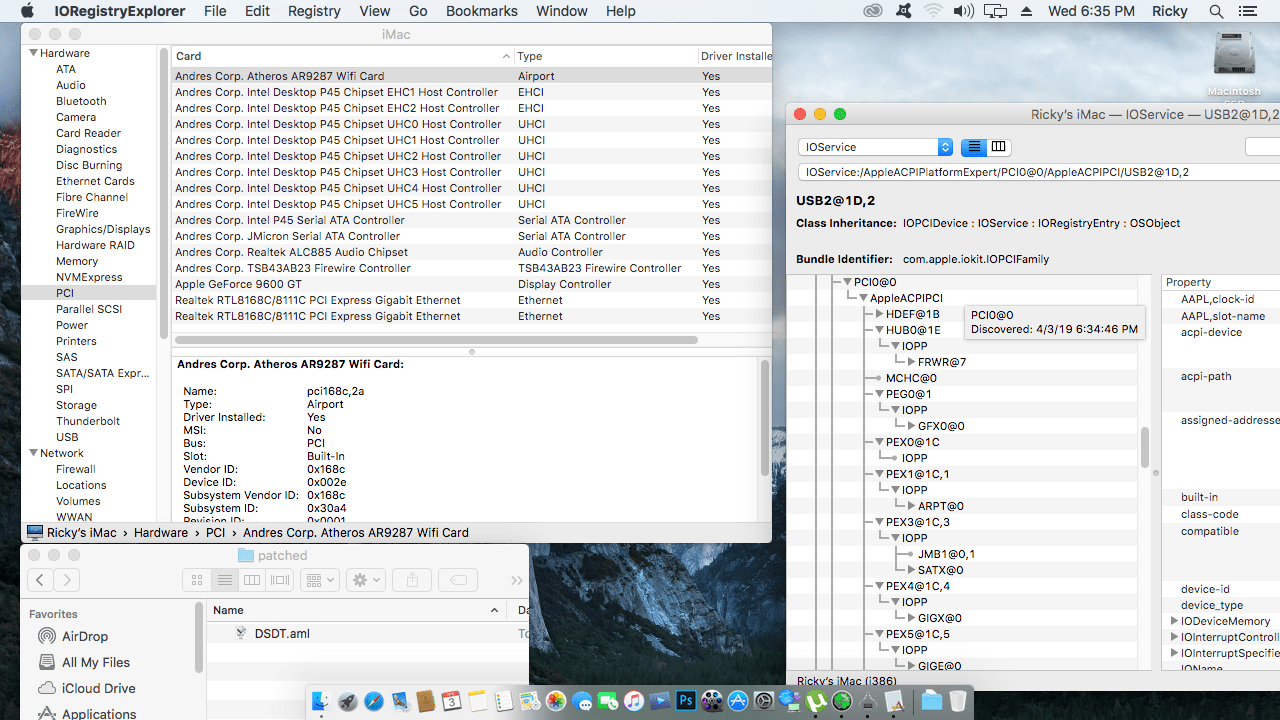Open Photoshop from the Dock

[686, 701]
